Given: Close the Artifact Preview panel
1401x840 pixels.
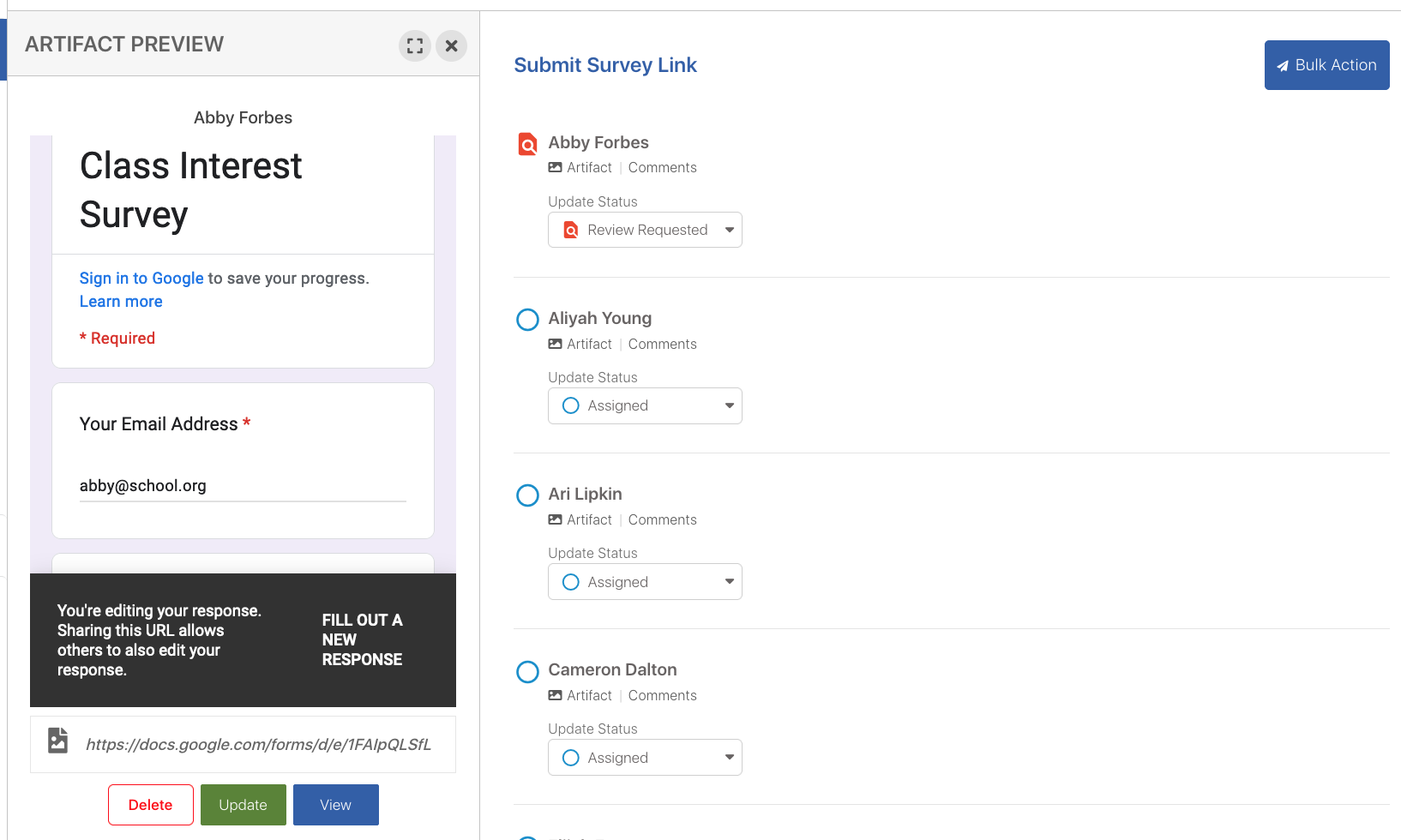Looking at the screenshot, I should [x=452, y=45].
